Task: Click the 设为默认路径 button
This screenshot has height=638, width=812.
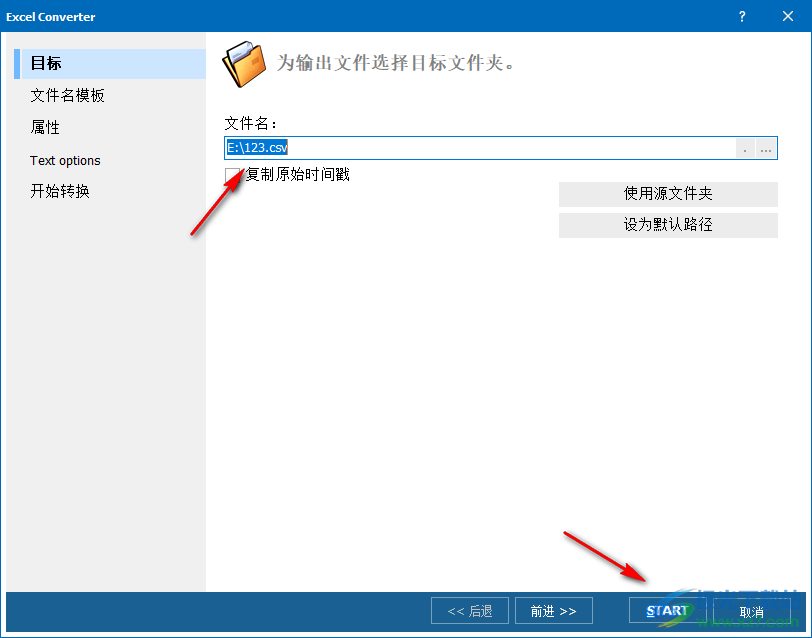Action: 668,225
